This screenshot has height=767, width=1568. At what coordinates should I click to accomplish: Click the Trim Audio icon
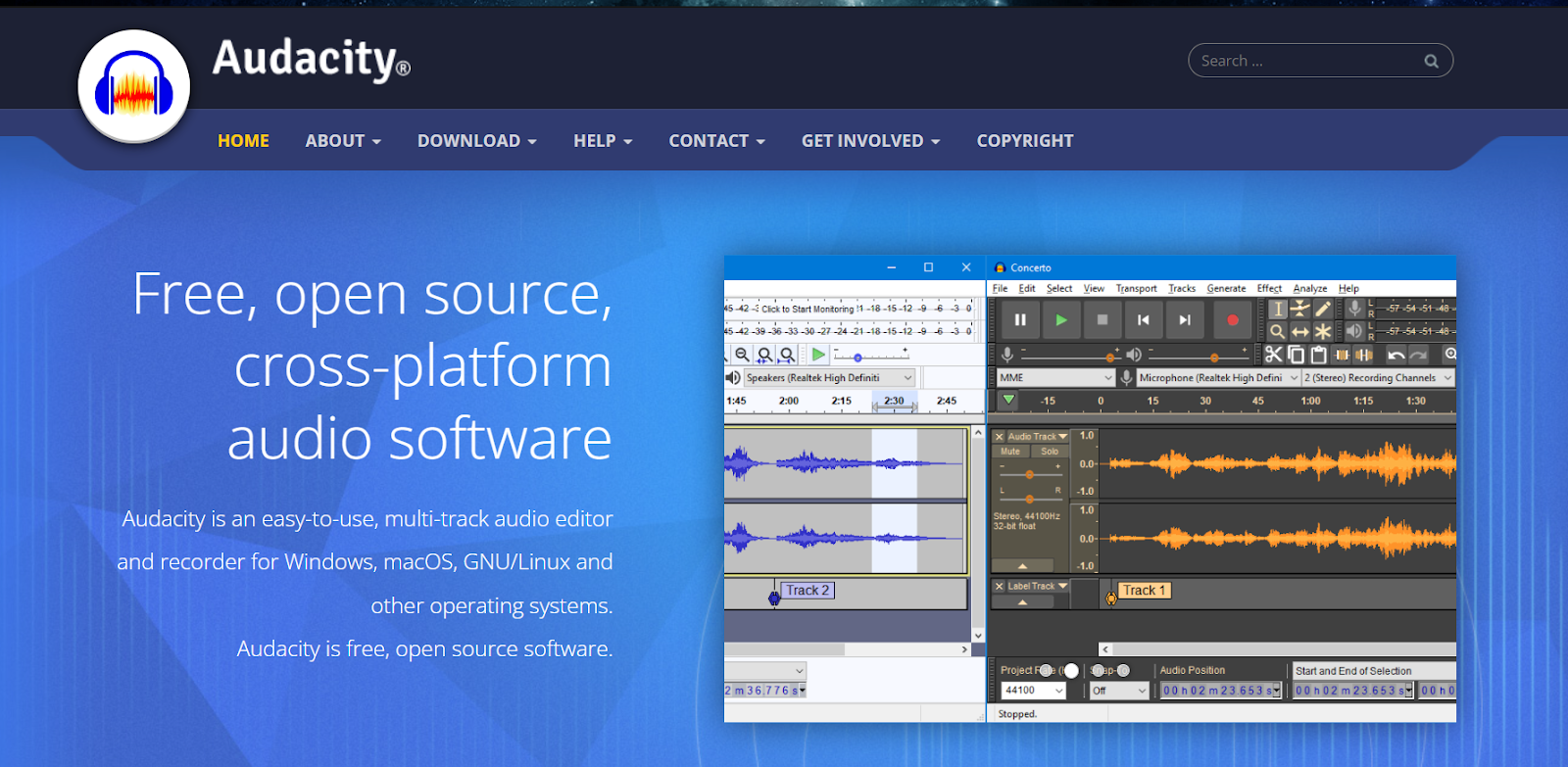tap(1342, 355)
